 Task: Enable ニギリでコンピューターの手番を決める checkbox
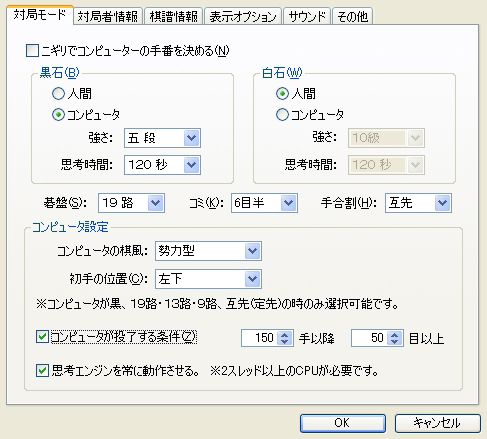pyautogui.click(x=32, y=51)
